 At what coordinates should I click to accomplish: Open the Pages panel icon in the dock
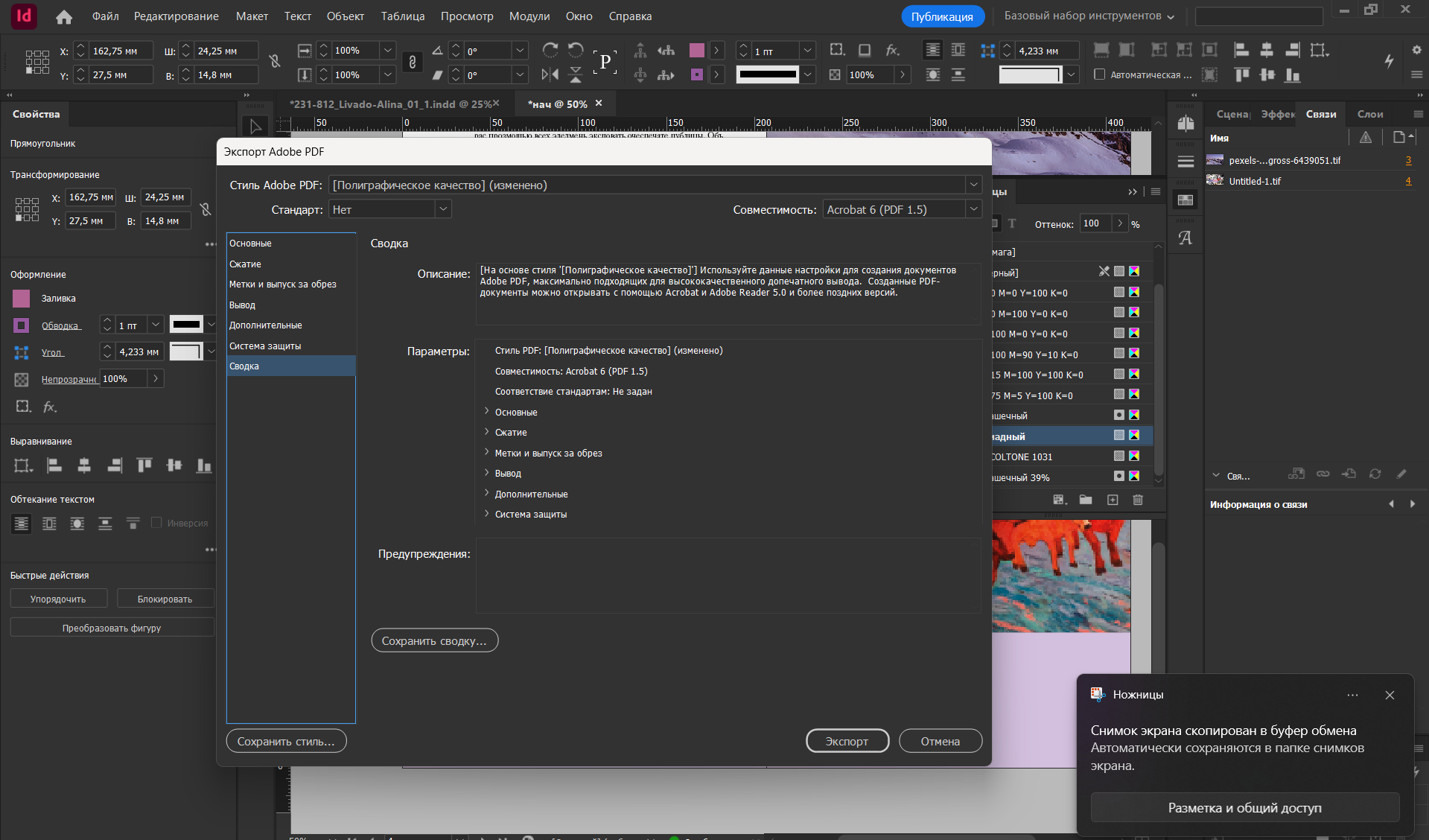coord(1185,124)
